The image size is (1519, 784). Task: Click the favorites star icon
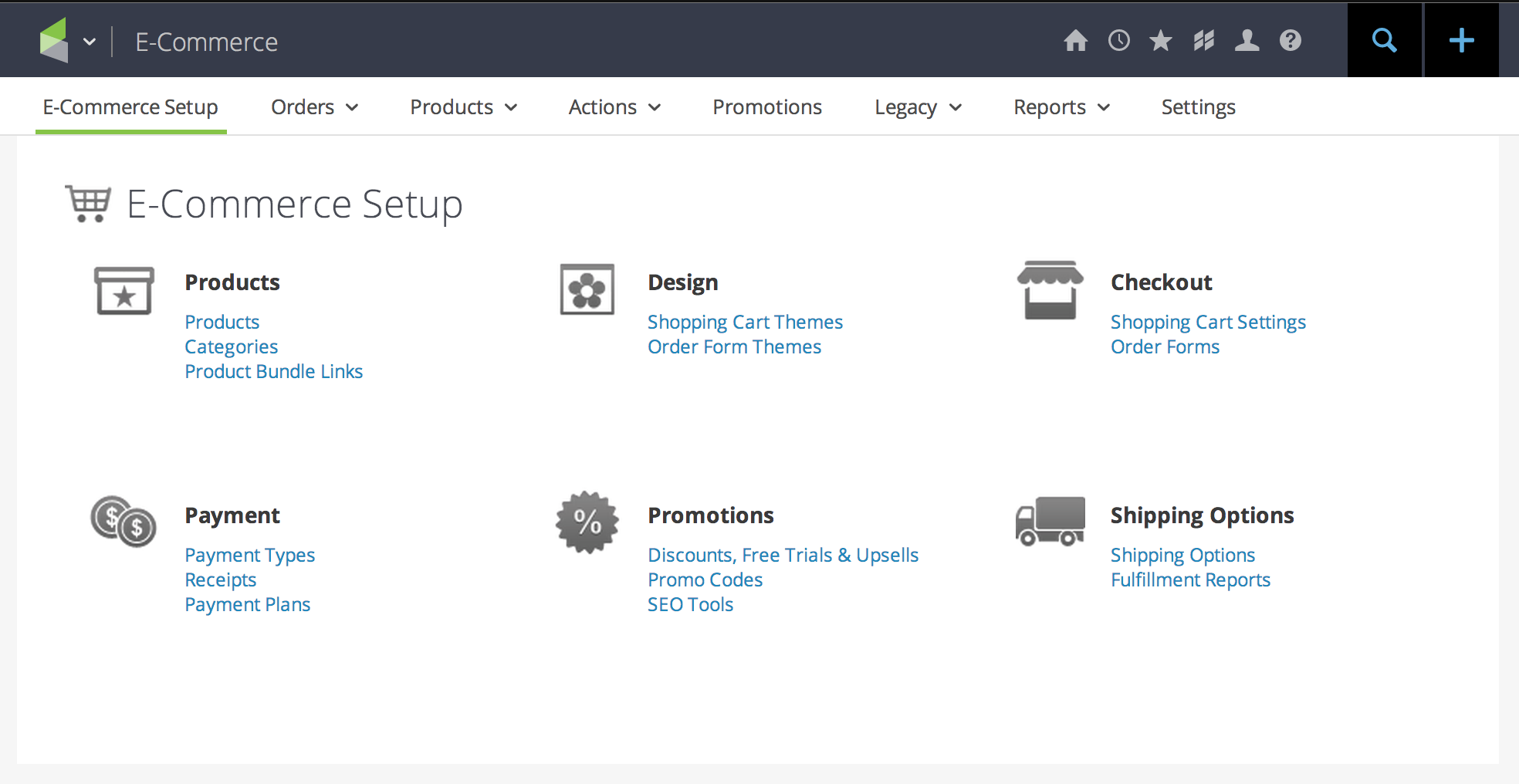point(1161,41)
